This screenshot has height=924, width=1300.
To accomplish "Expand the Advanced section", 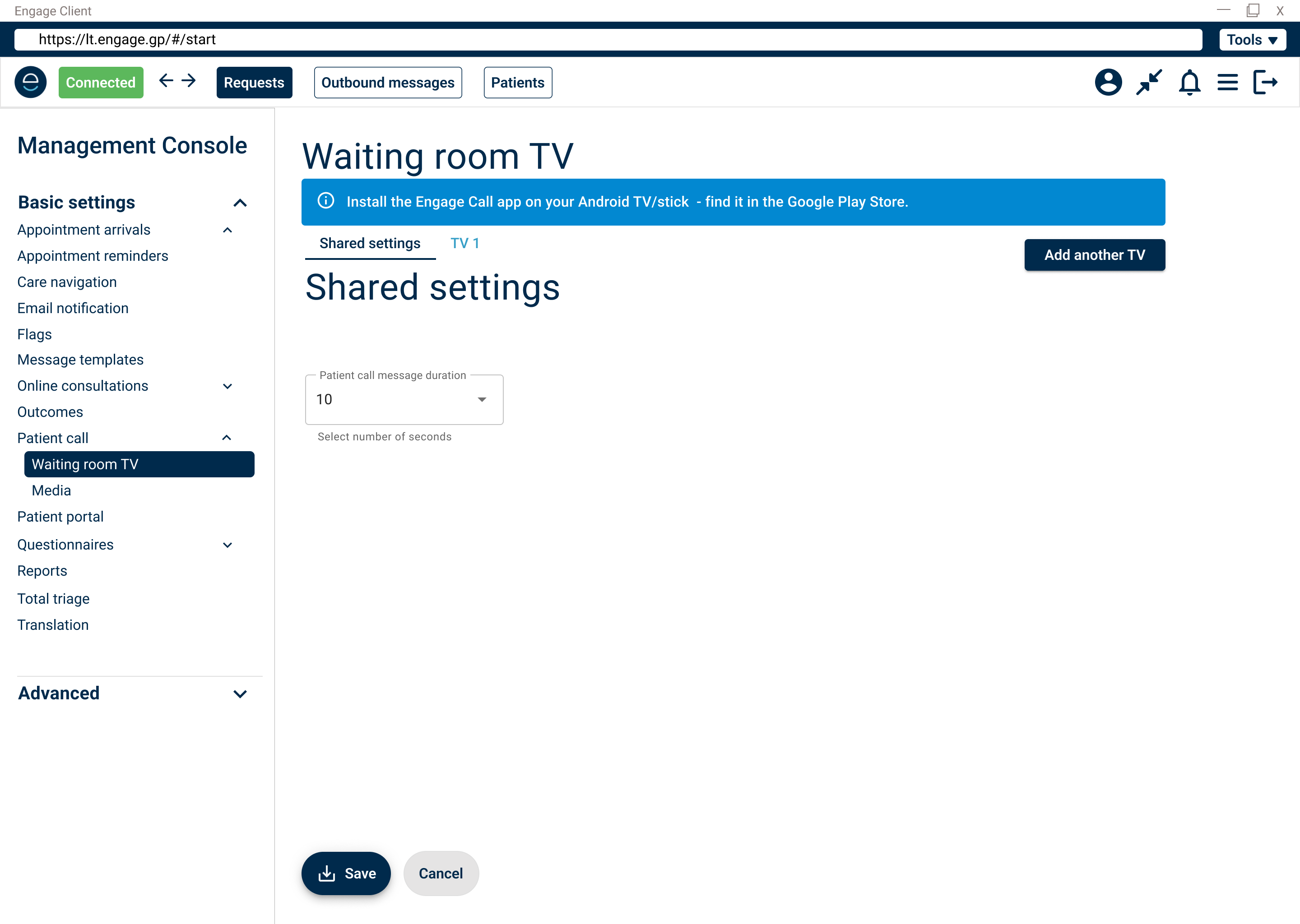I will click(x=240, y=693).
